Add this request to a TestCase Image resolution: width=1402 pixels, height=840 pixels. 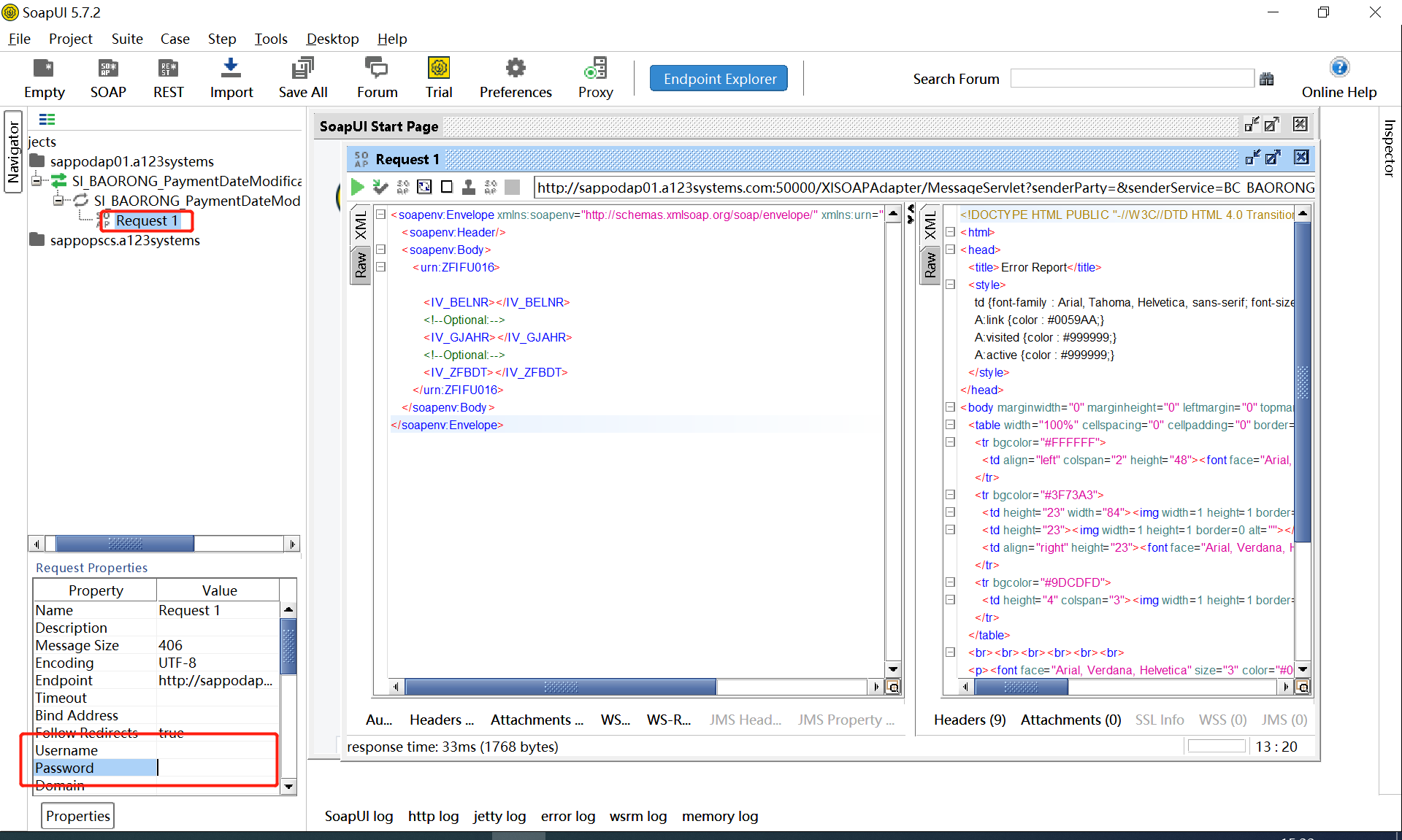pyautogui.click(x=380, y=188)
